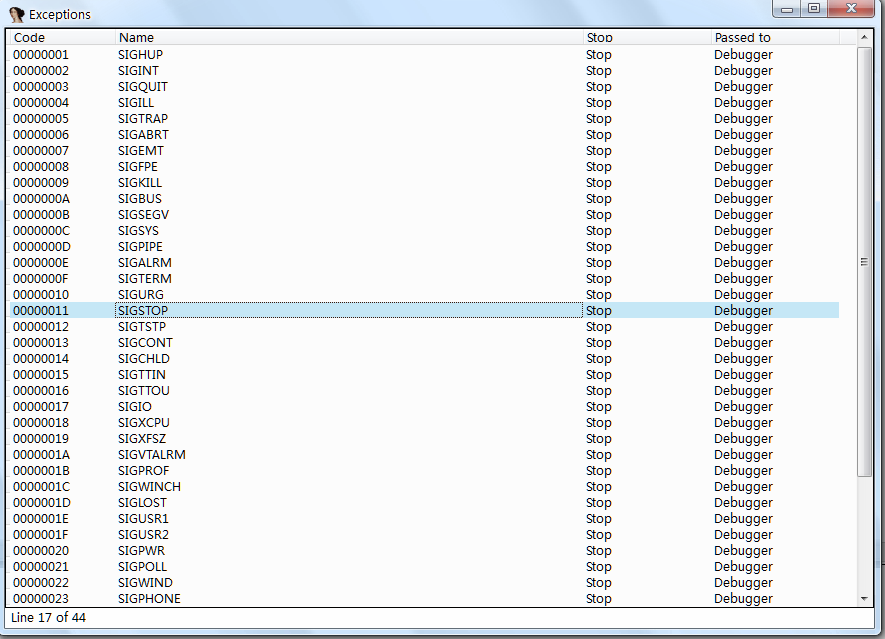Viewport: 885px width, 639px height.
Task: Select the SIGWINCH exception name
Action: pyautogui.click(x=150, y=487)
